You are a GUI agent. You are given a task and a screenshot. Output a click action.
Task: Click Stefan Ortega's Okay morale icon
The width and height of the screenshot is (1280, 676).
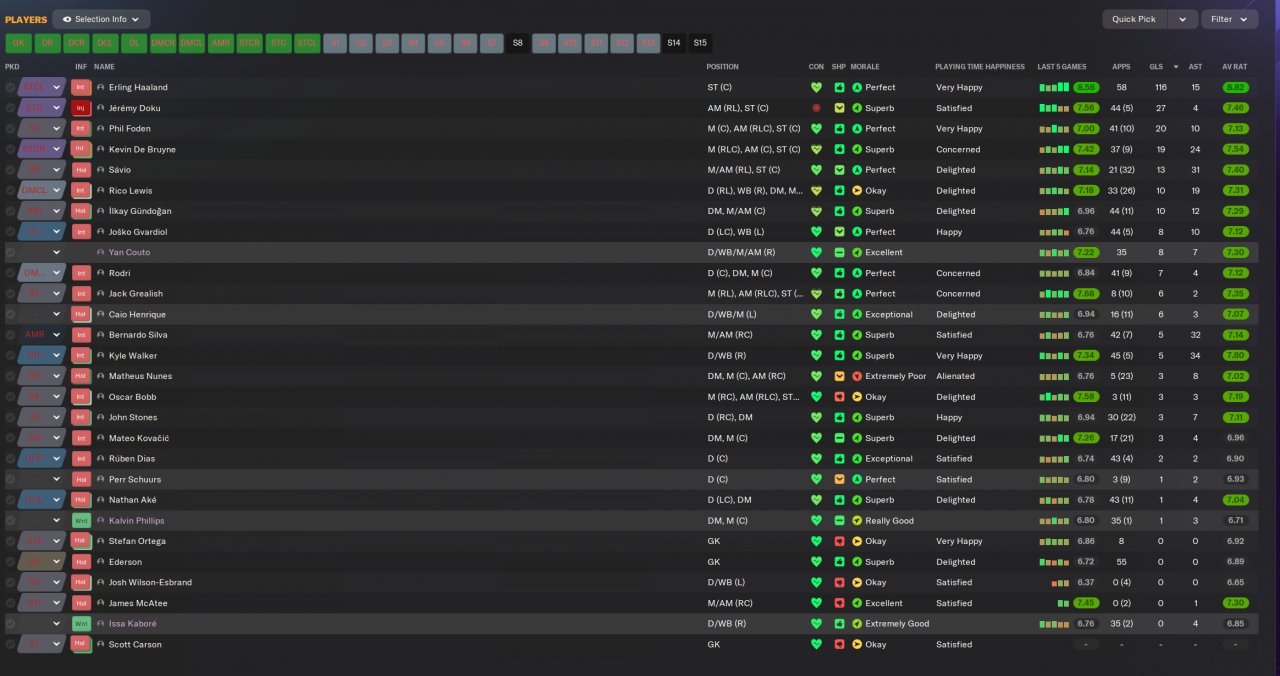click(857, 541)
